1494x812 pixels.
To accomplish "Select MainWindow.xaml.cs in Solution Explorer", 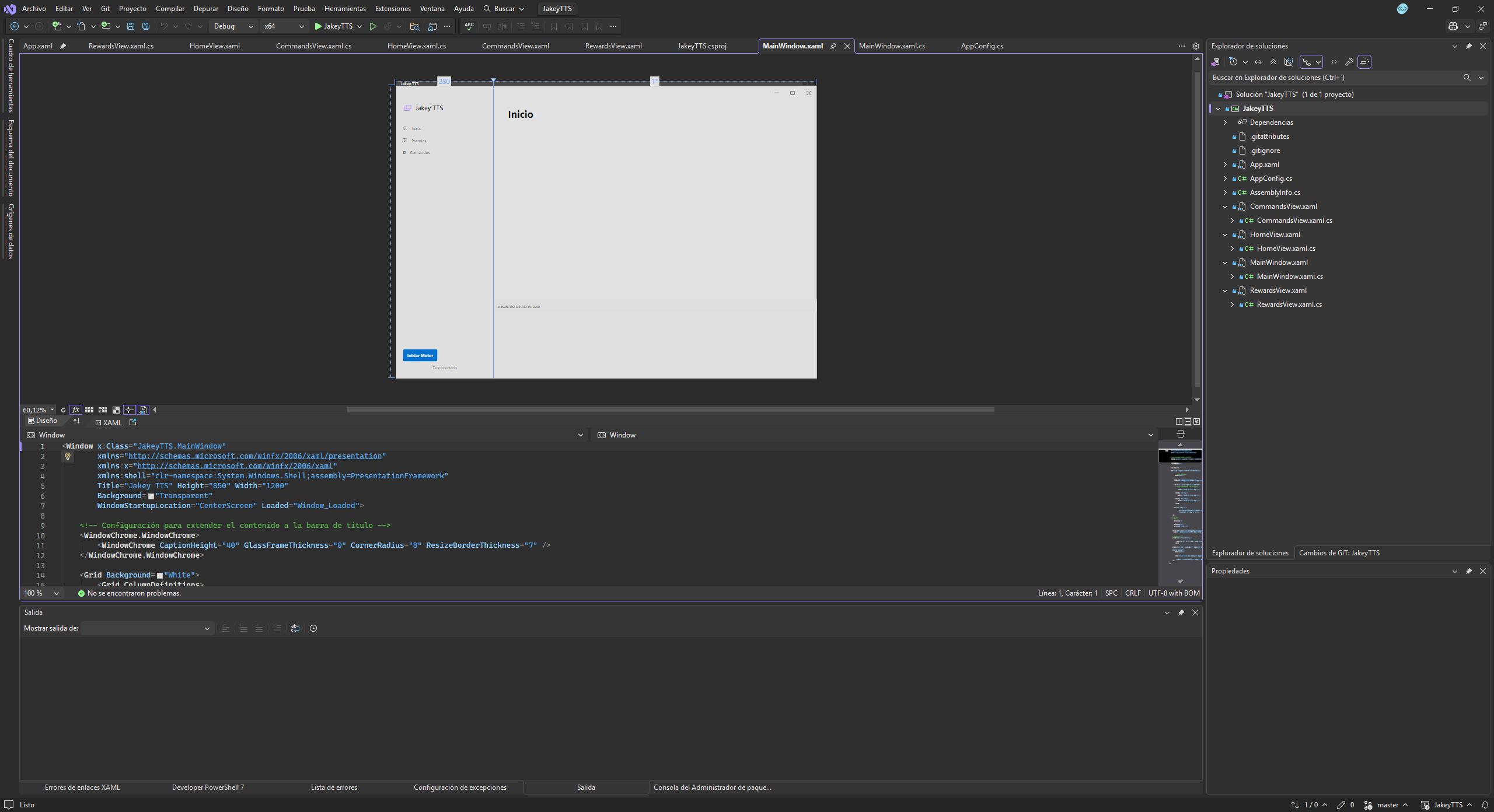I will (1290, 276).
